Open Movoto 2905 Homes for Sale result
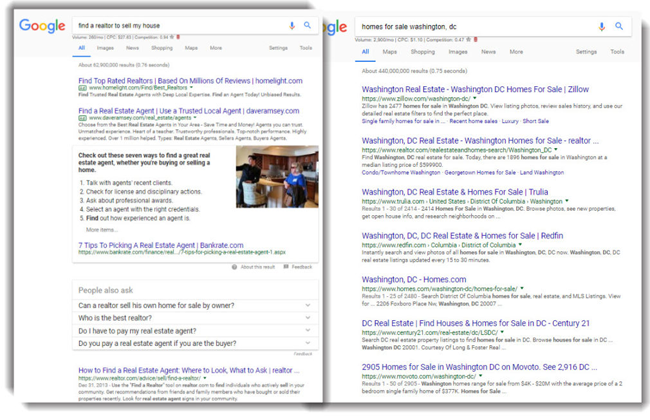Image resolution: width=650 pixels, height=420 pixels. 479,367
